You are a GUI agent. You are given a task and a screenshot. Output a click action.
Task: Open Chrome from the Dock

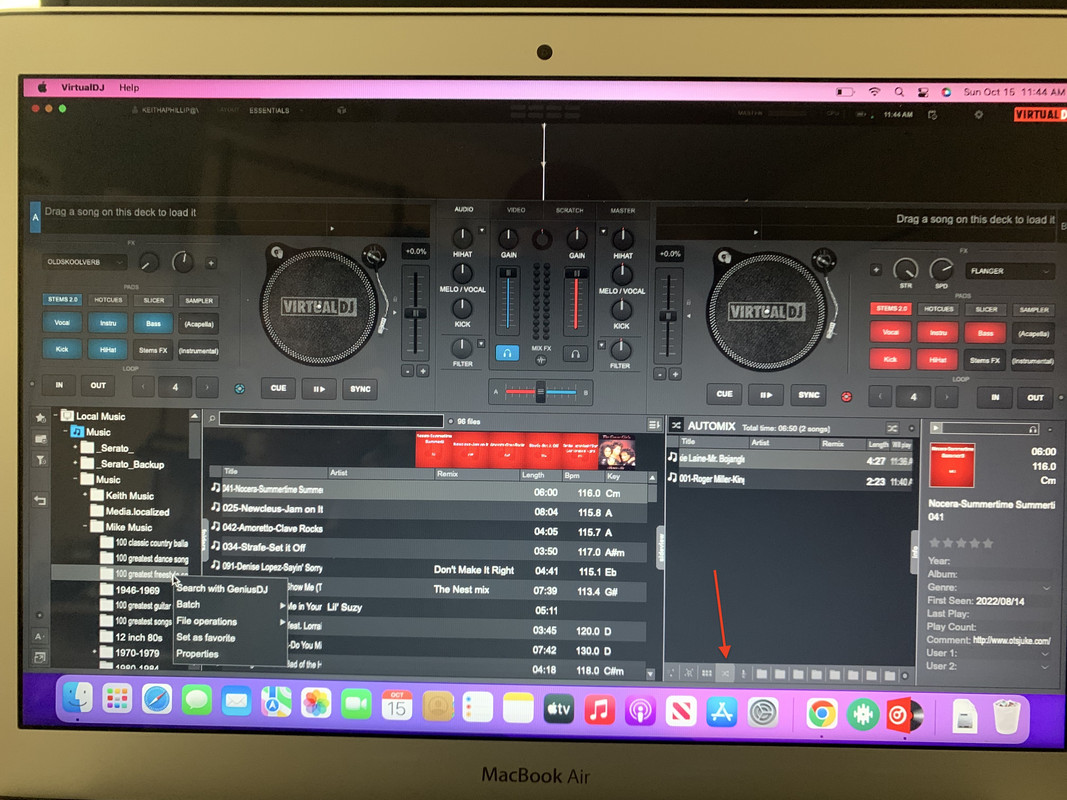(821, 713)
